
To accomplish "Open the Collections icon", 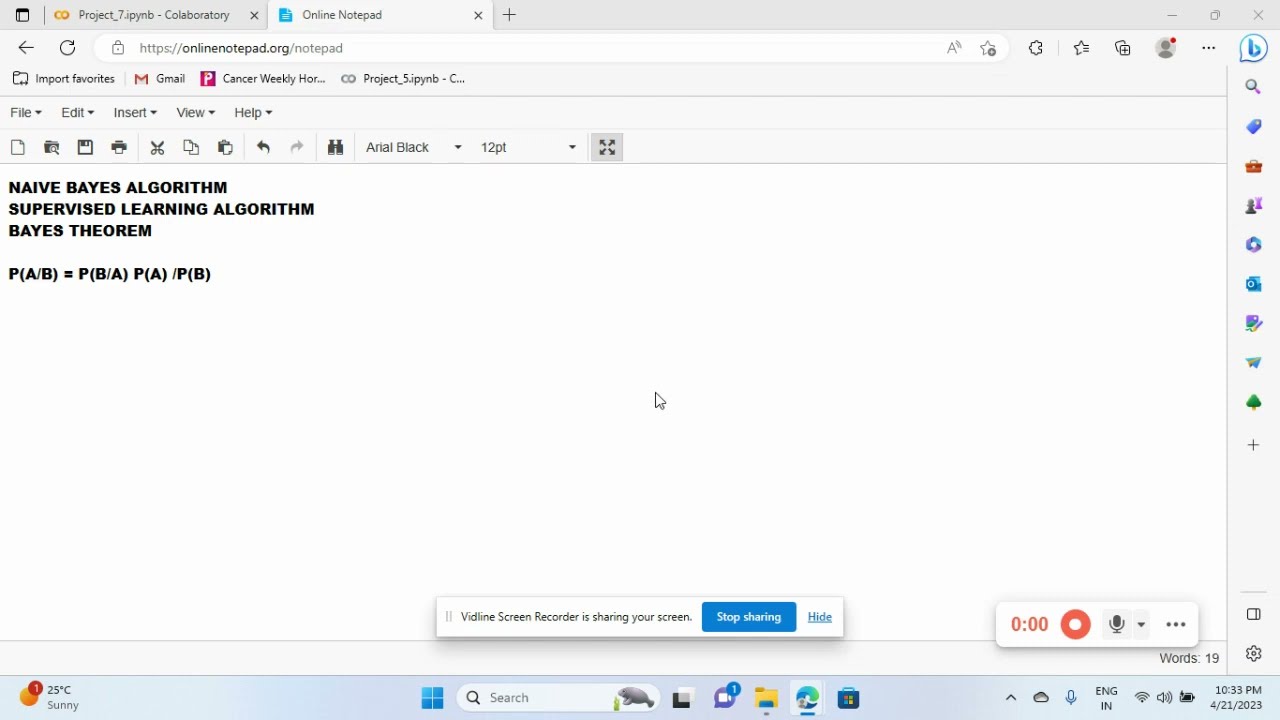I will pyautogui.click(x=1123, y=48).
